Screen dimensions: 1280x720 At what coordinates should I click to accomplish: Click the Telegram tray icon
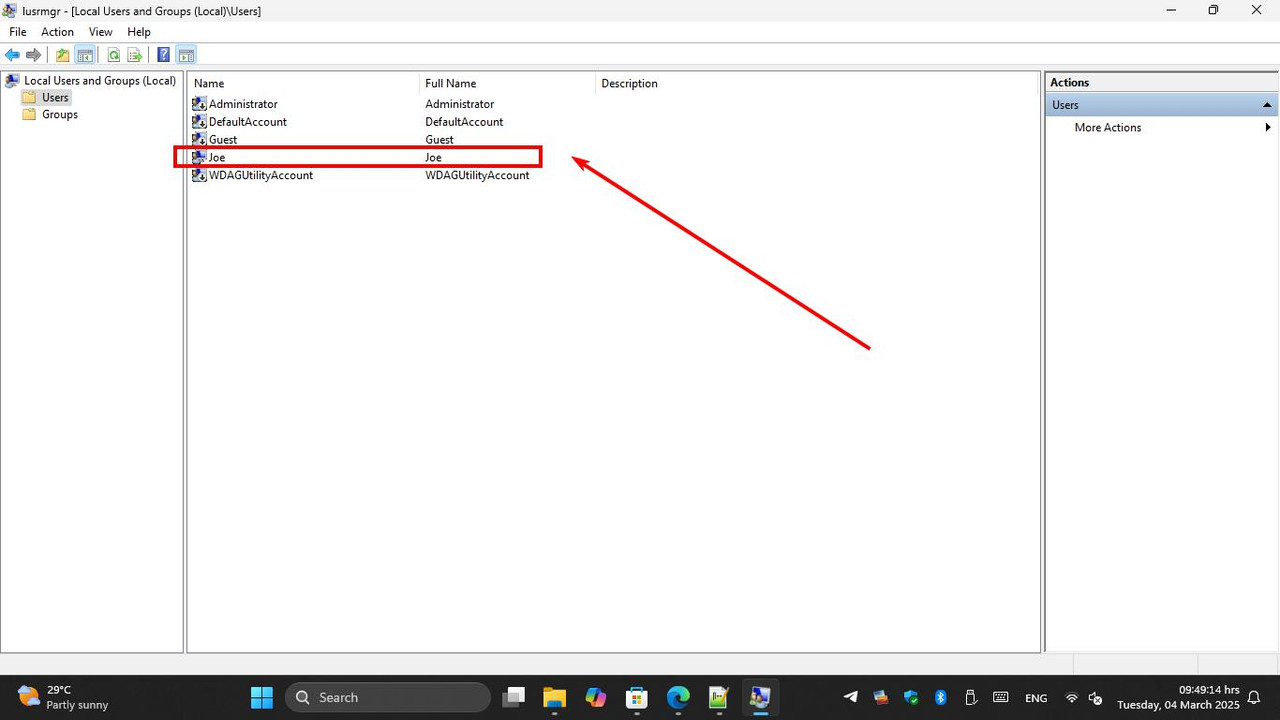click(851, 697)
